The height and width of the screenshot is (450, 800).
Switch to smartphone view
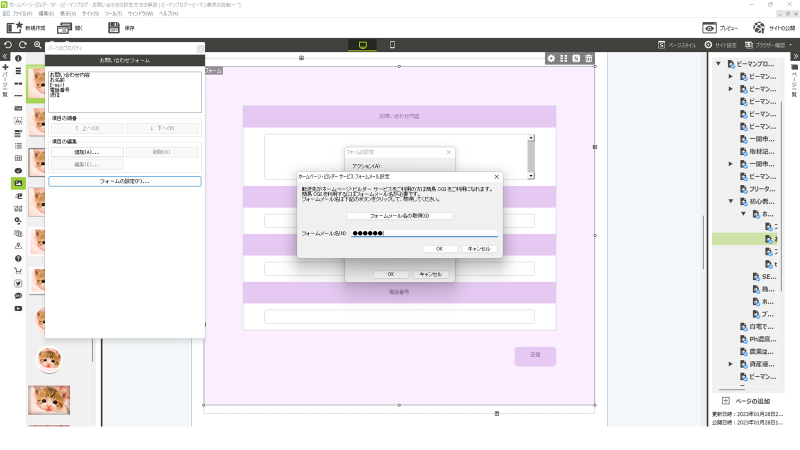pos(392,45)
